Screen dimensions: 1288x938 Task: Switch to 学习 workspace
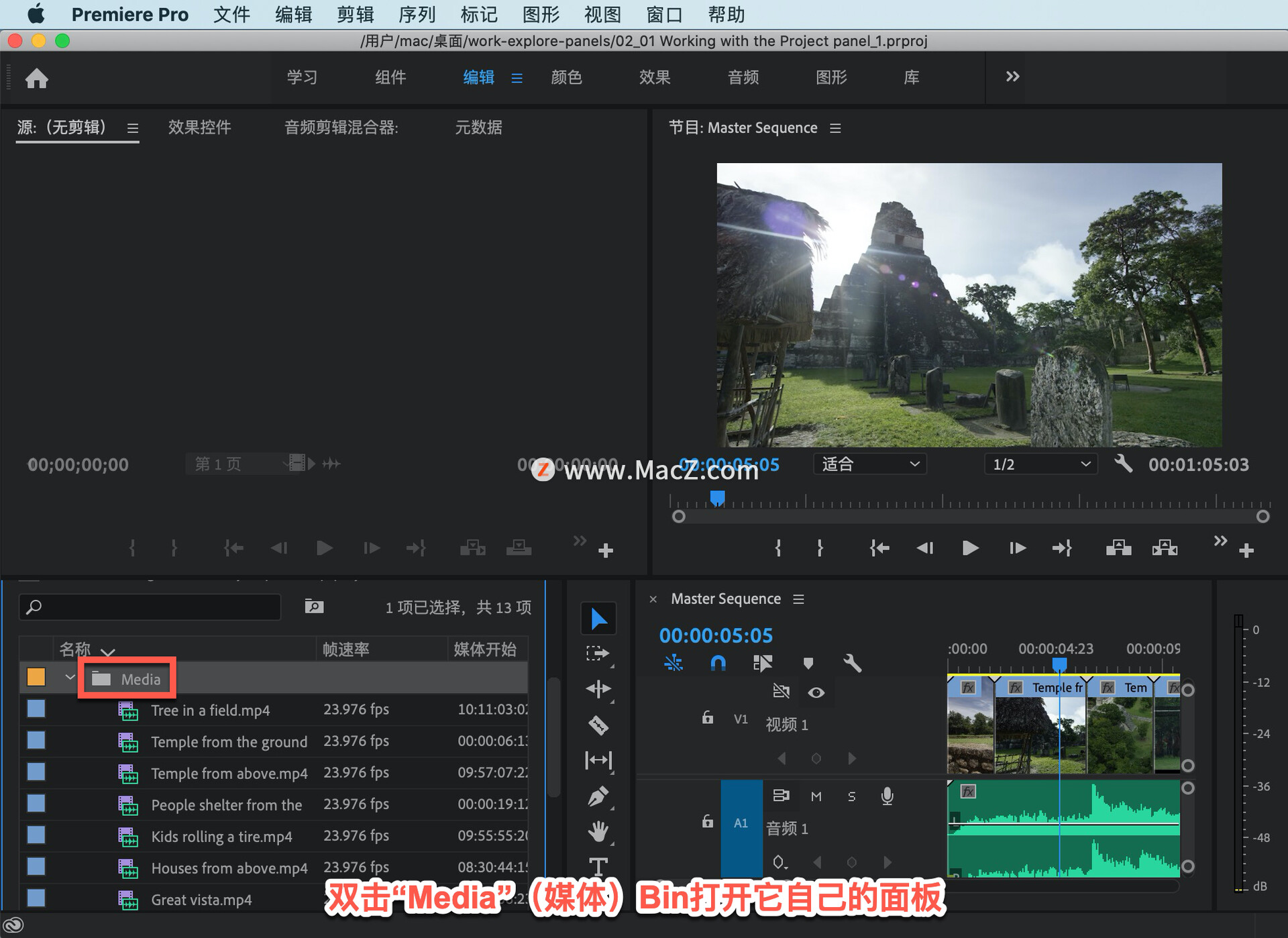302,77
